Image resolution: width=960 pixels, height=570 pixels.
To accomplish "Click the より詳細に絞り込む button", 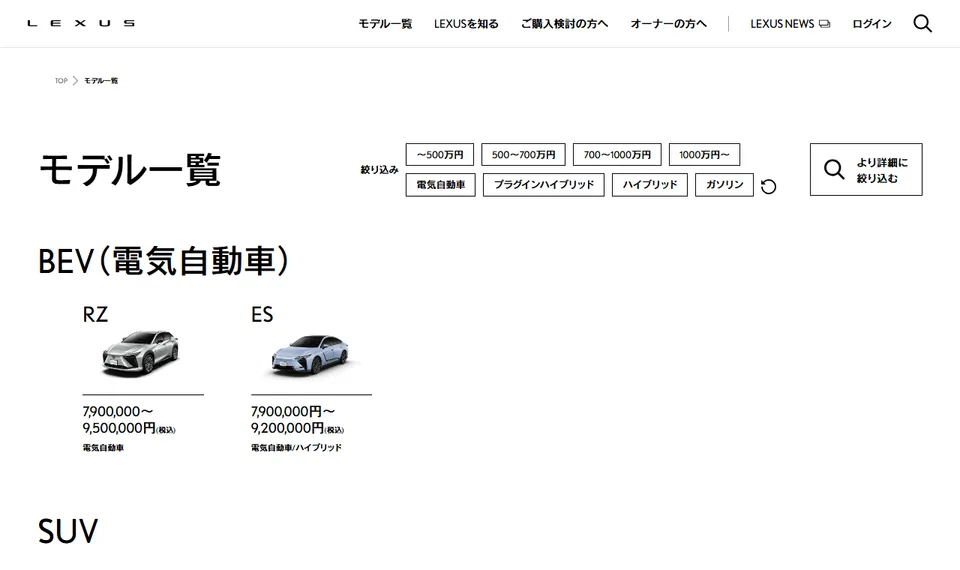I will 866,170.
